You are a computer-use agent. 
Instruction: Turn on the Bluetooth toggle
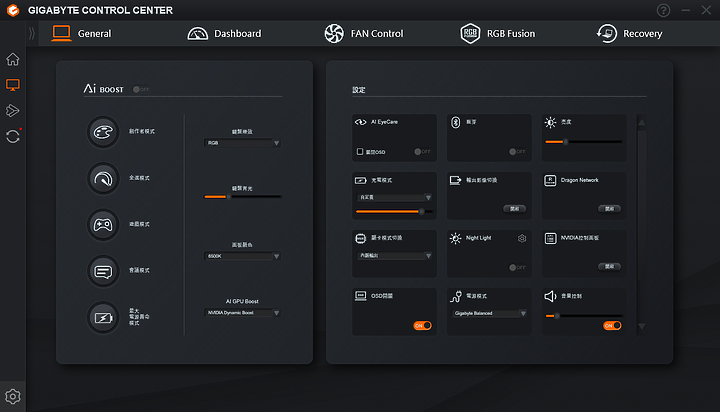pos(517,152)
